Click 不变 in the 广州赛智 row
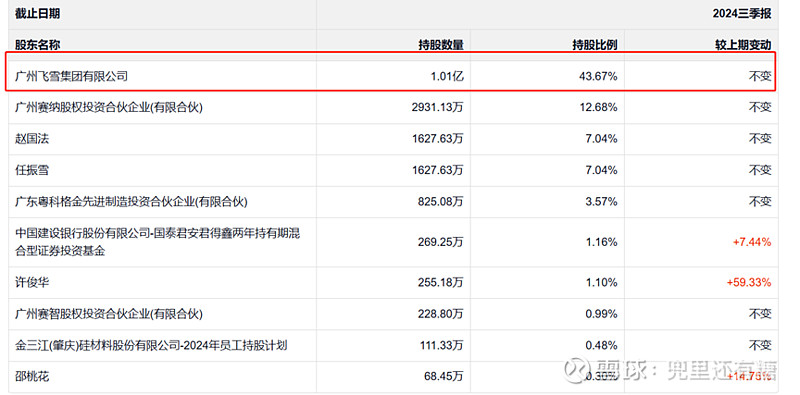 tap(760, 314)
